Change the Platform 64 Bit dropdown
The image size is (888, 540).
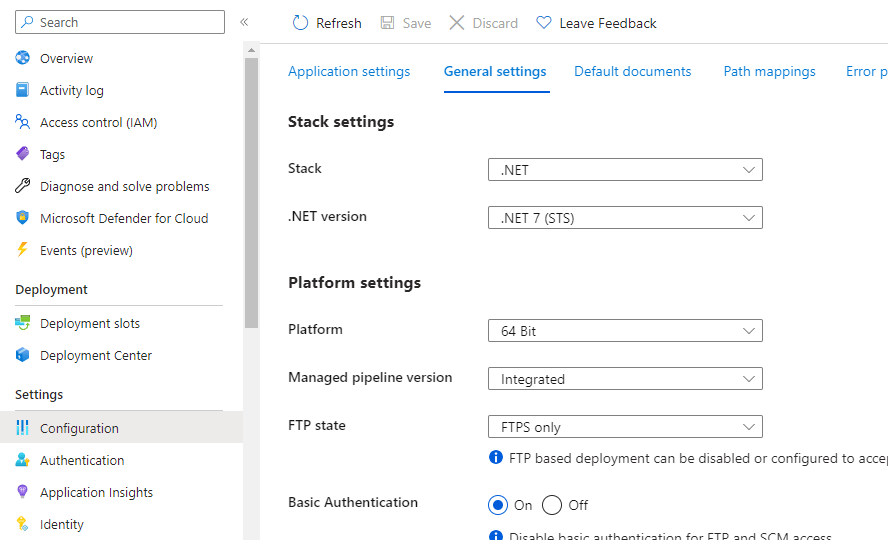pos(625,331)
